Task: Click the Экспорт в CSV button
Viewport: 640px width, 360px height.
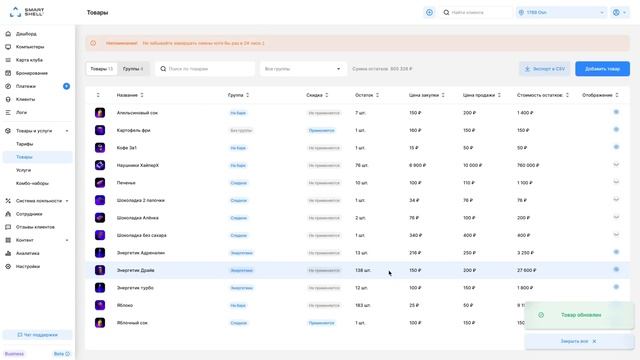Action: coord(545,69)
